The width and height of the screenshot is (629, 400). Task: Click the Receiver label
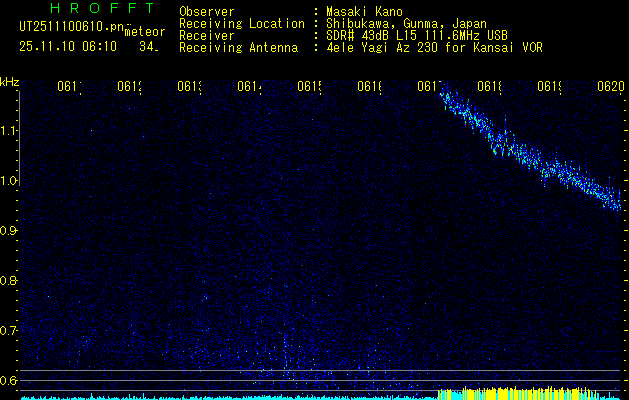coord(207,36)
